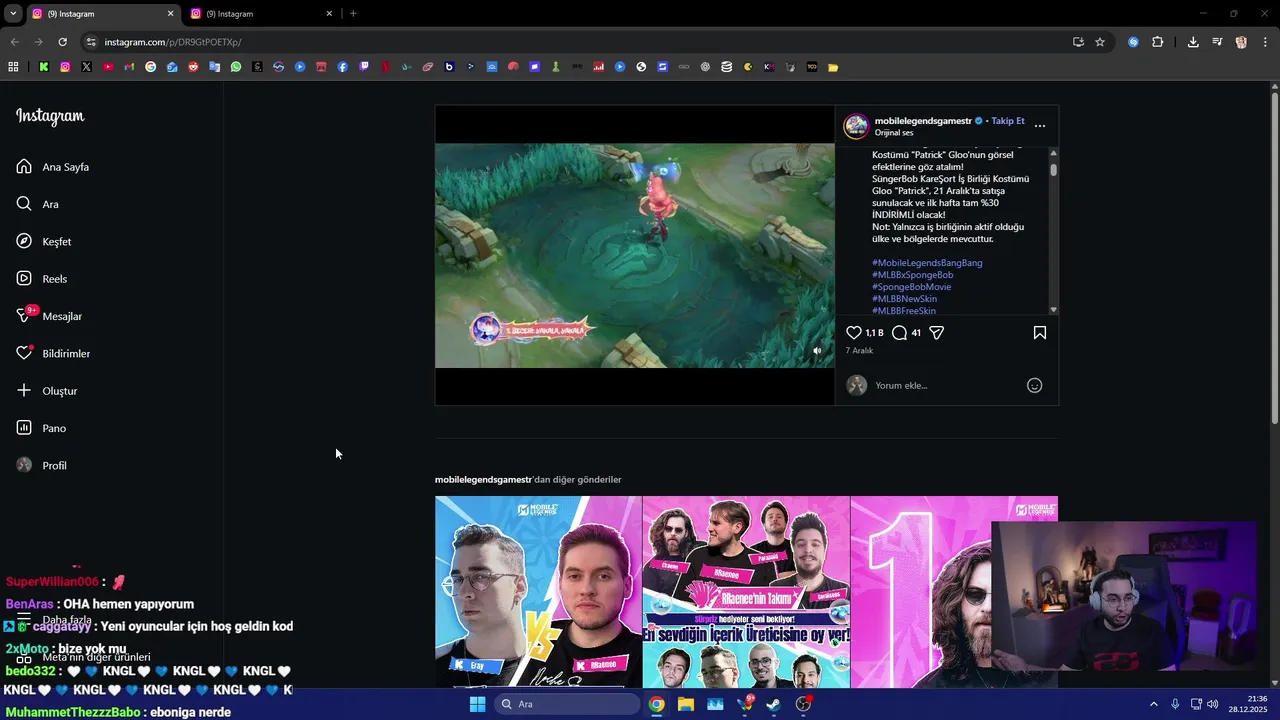Image resolution: width=1280 pixels, height=720 pixels.
Task: Open the Profil page in the sidebar
Action: coord(42,466)
